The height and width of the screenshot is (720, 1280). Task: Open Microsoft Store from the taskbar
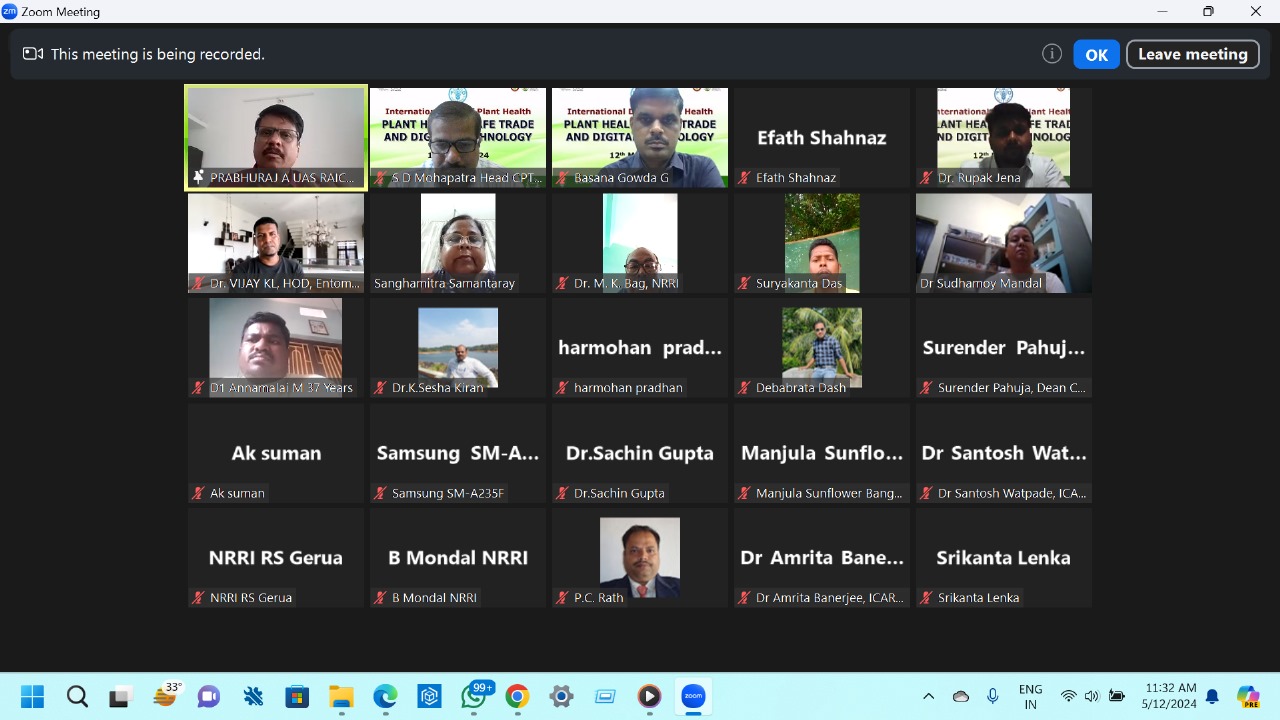297,696
